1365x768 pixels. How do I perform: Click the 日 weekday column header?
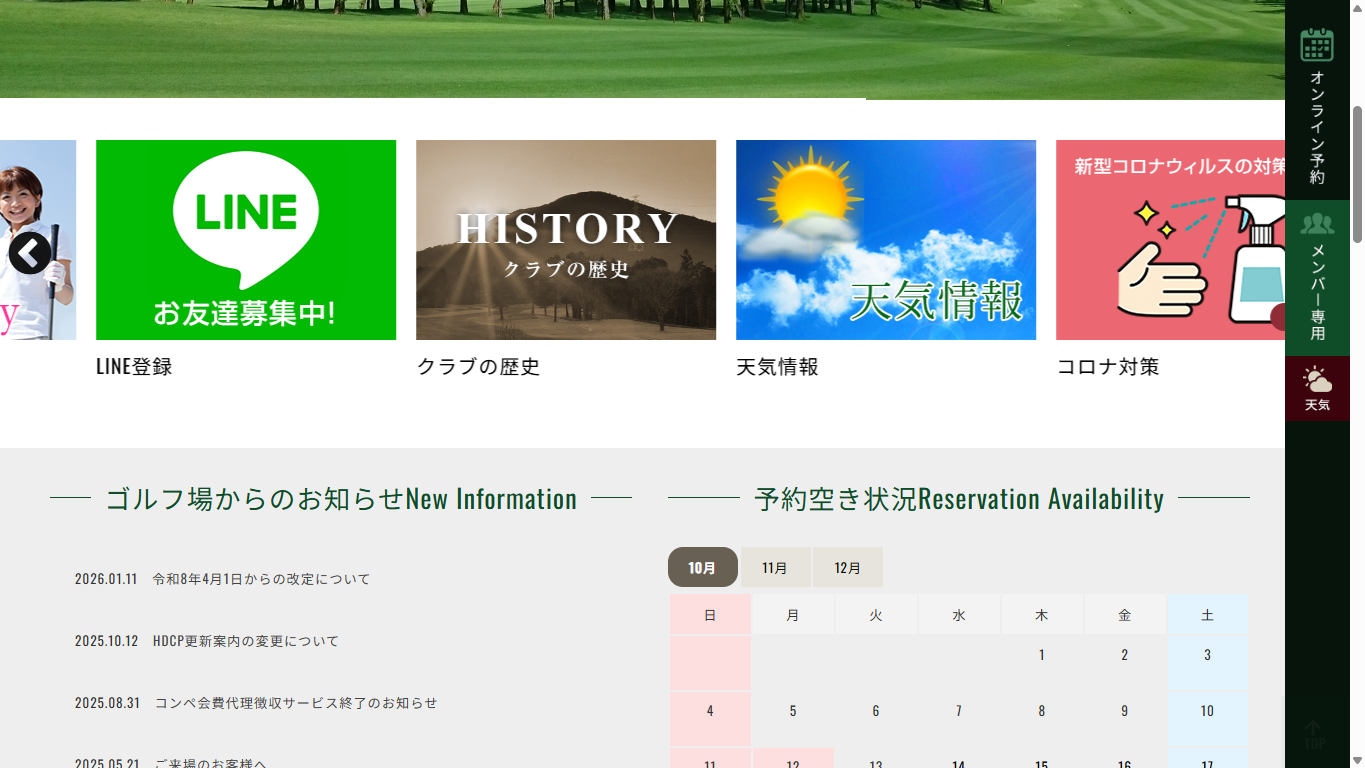coord(710,615)
